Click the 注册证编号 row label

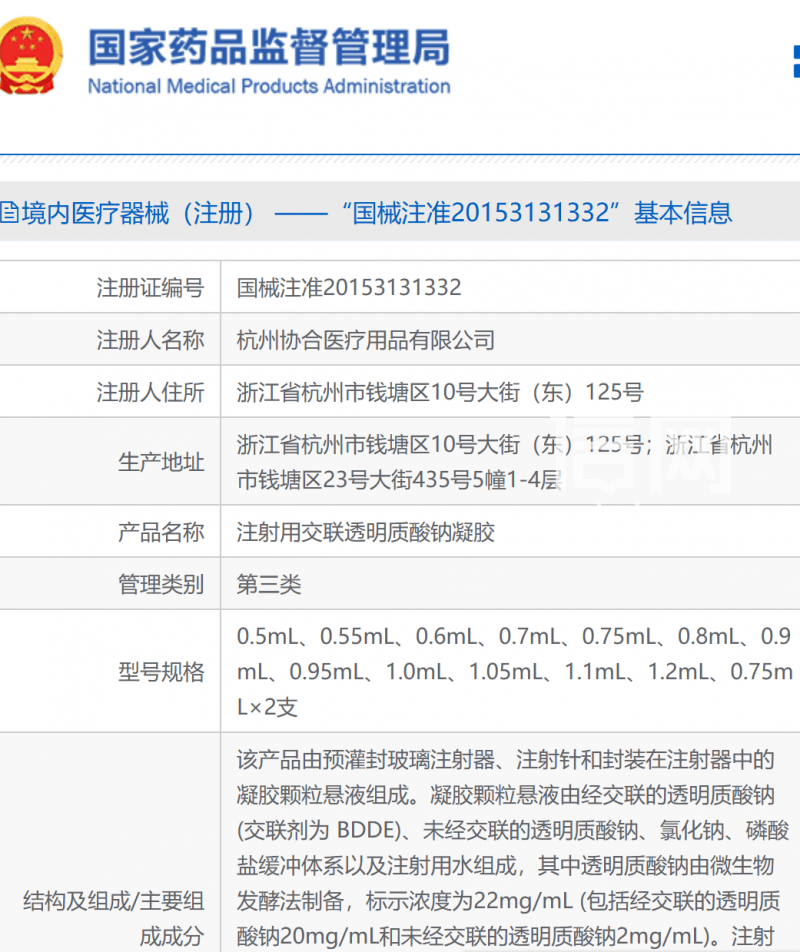(150, 288)
